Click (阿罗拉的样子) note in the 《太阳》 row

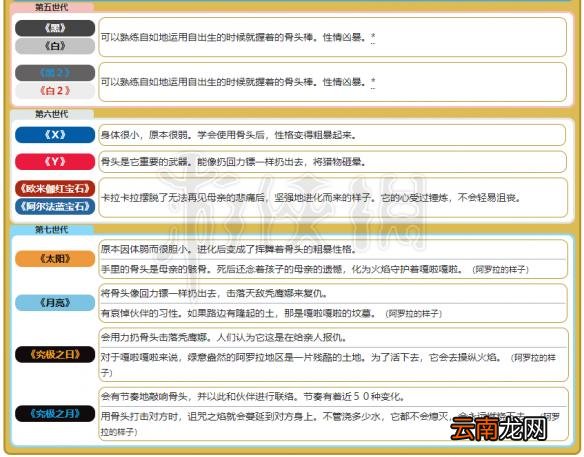click(500, 269)
